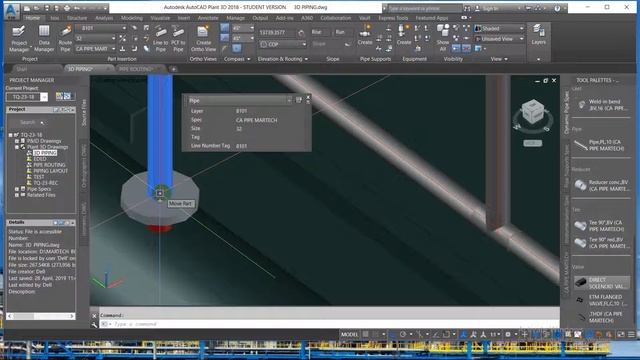Click the Undo icon in quick access toolbar
Screen dimensions: 640x360
[x=76, y=8]
